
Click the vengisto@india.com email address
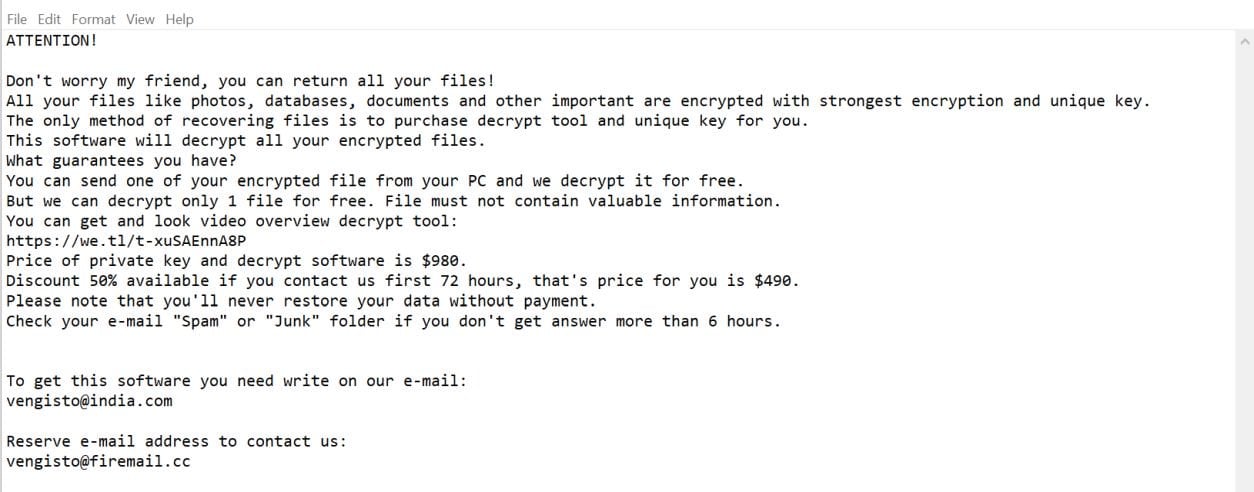(89, 401)
